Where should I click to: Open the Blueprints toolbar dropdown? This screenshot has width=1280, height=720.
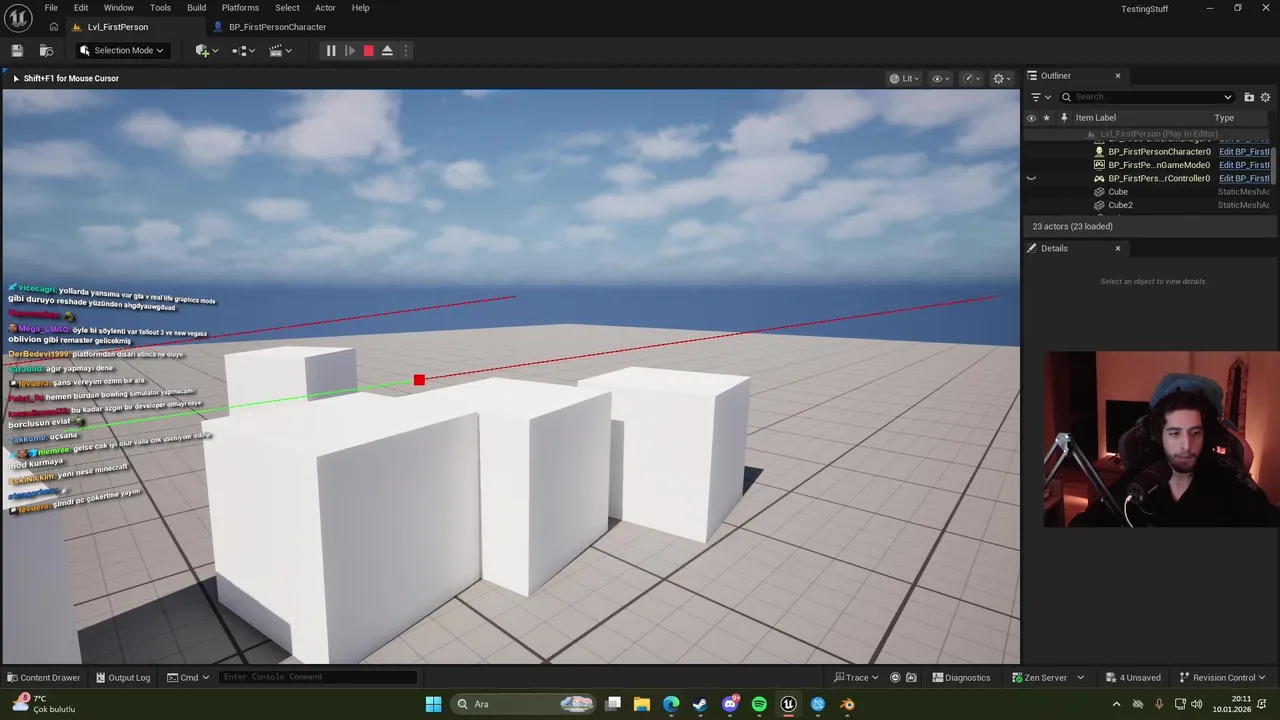tap(243, 51)
